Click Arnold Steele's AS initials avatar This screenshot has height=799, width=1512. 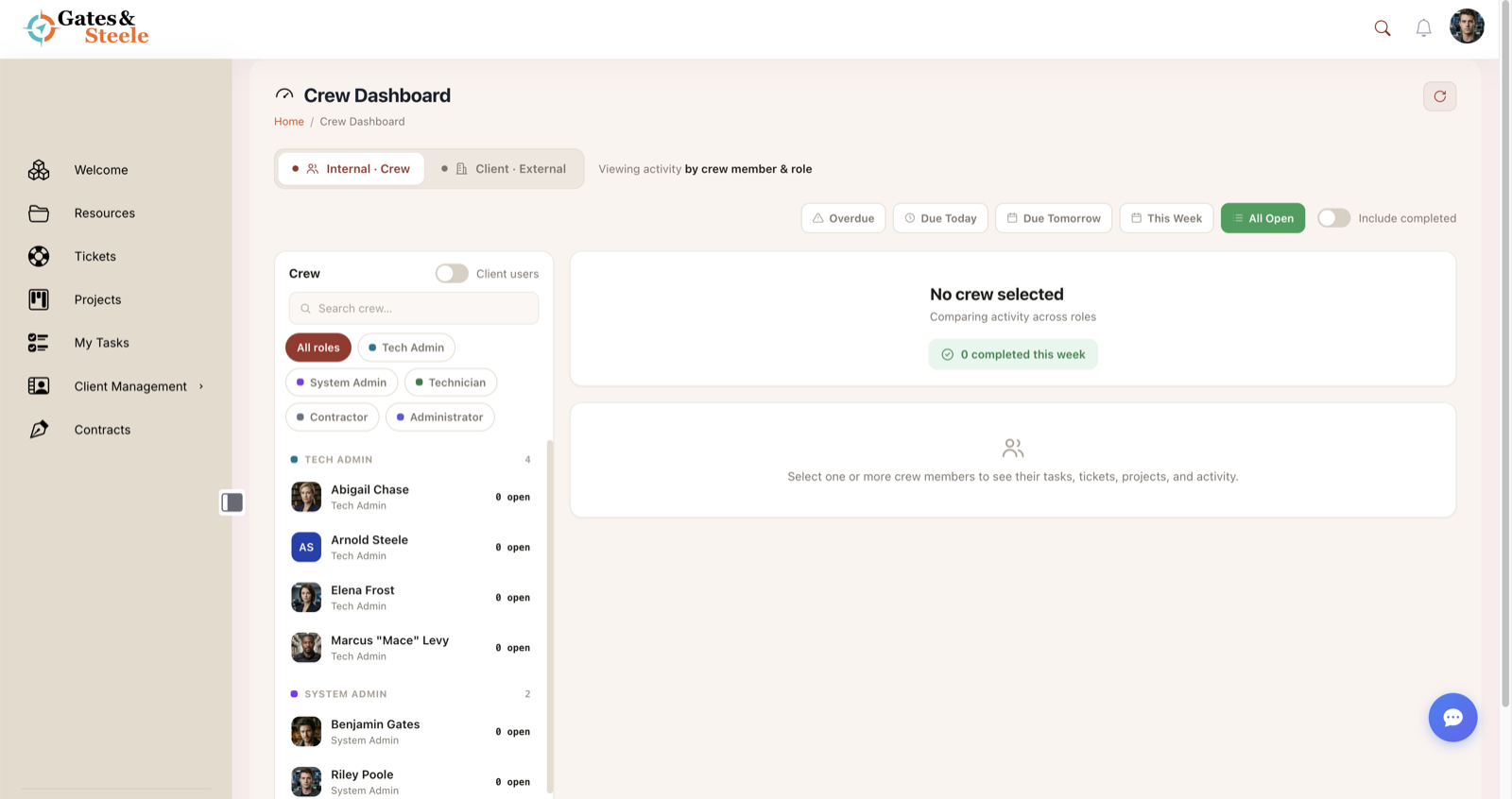click(x=306, y=547)
